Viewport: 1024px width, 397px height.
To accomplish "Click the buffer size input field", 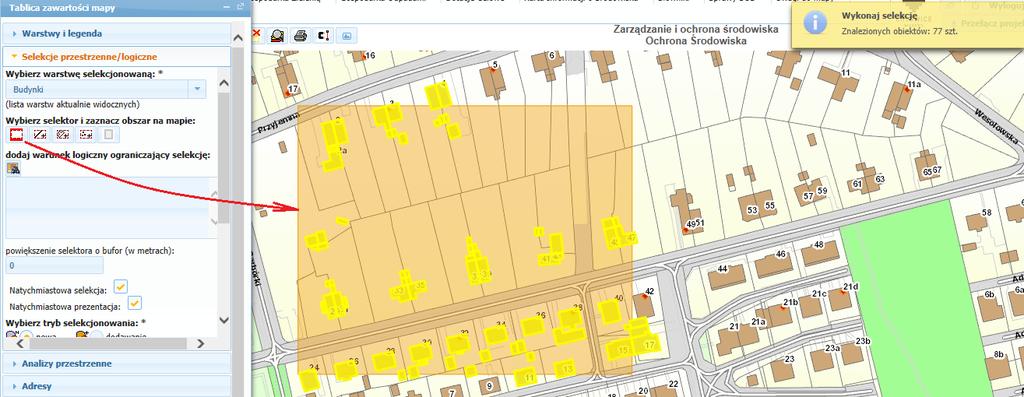I will 55,265.
